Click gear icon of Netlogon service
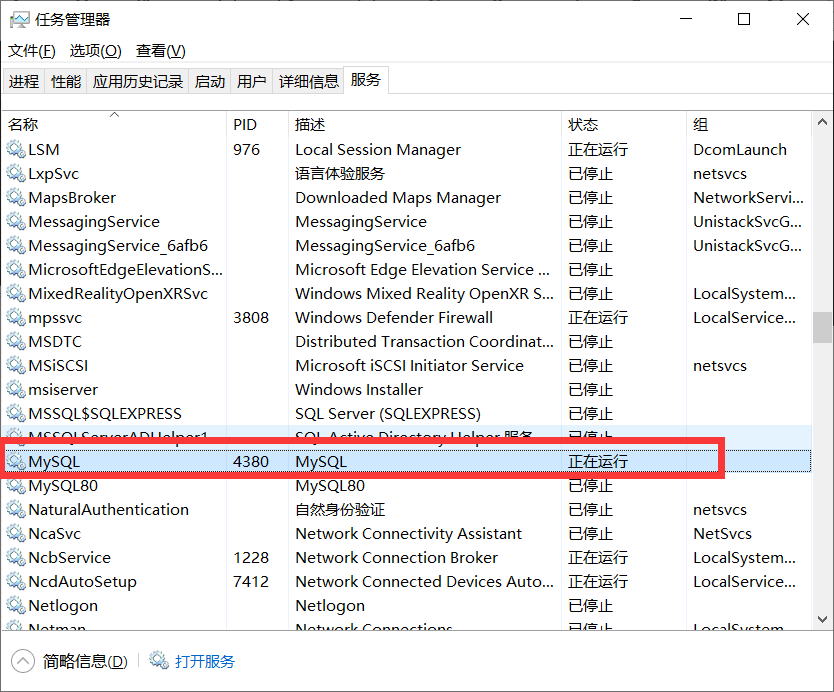Viewport: 834px width, 692px height. (16, 605)
